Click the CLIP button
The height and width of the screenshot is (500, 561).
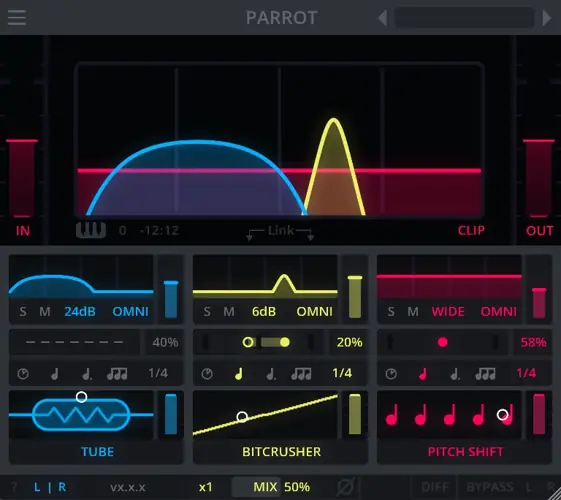click(471, 230)
